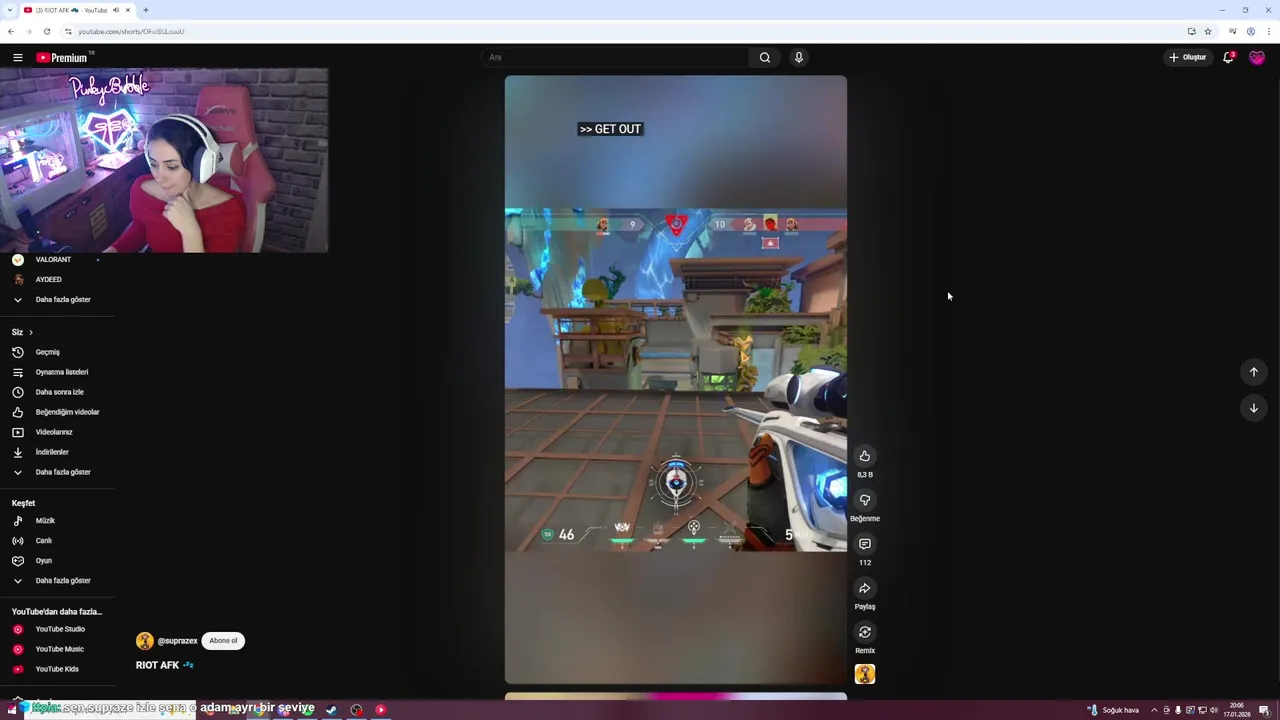Focus the Ara search field
The width and height of the screenshot is (1280, 720).
pyautogui.click(x=615, y=58)
